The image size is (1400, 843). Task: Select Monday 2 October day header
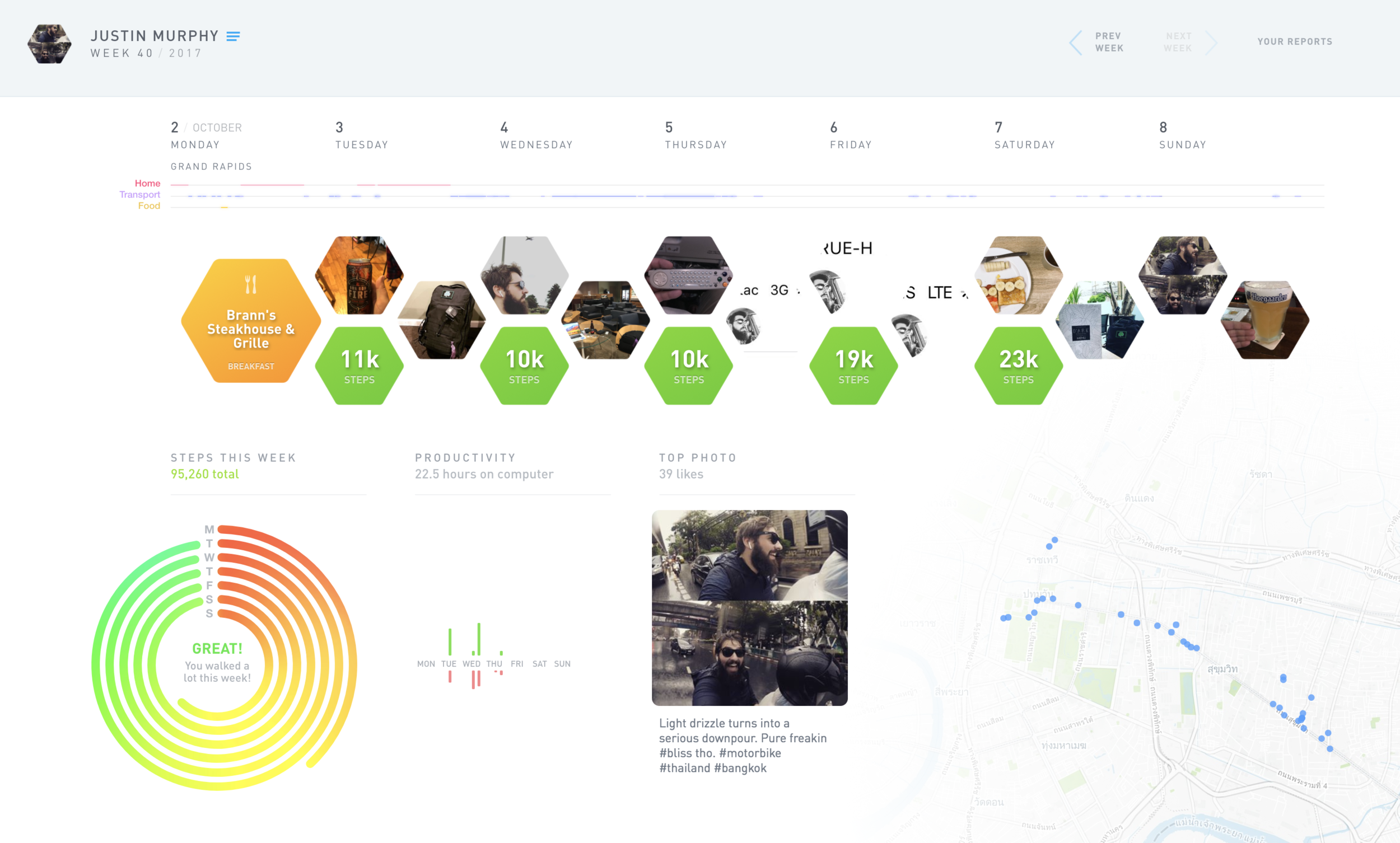tap(206, 135)
